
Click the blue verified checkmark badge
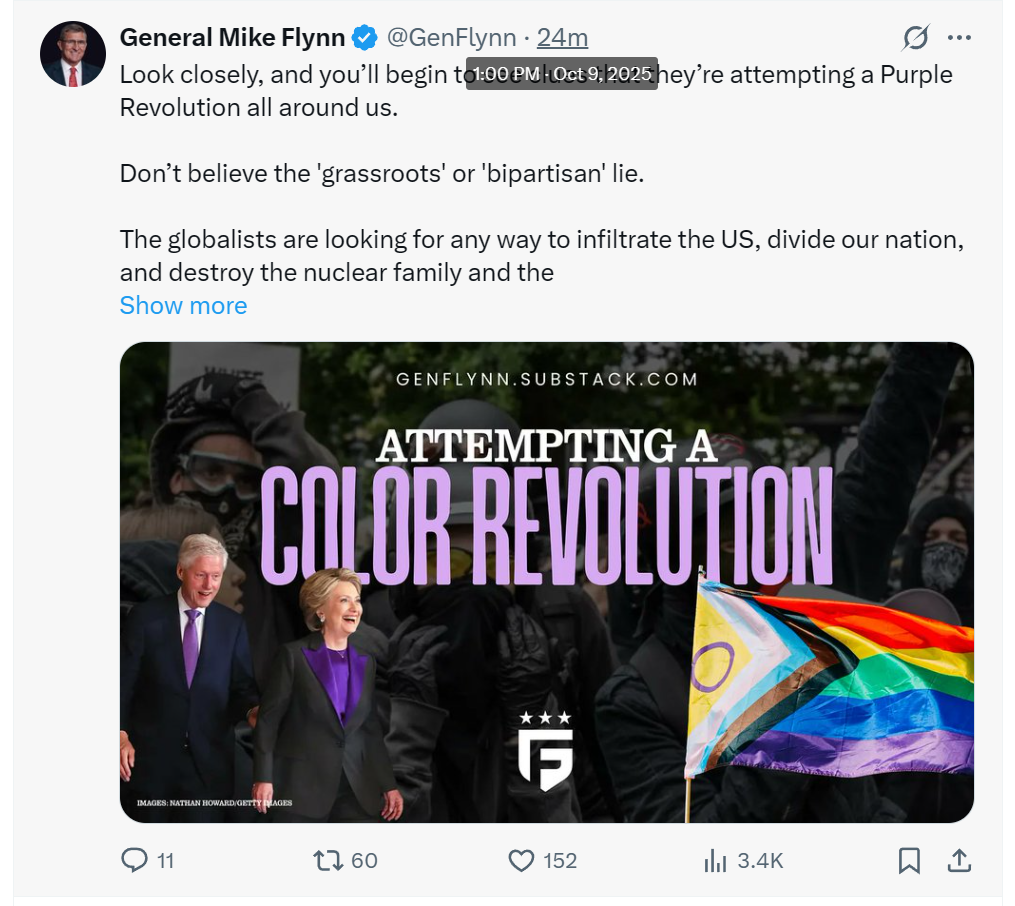point(366,38)
